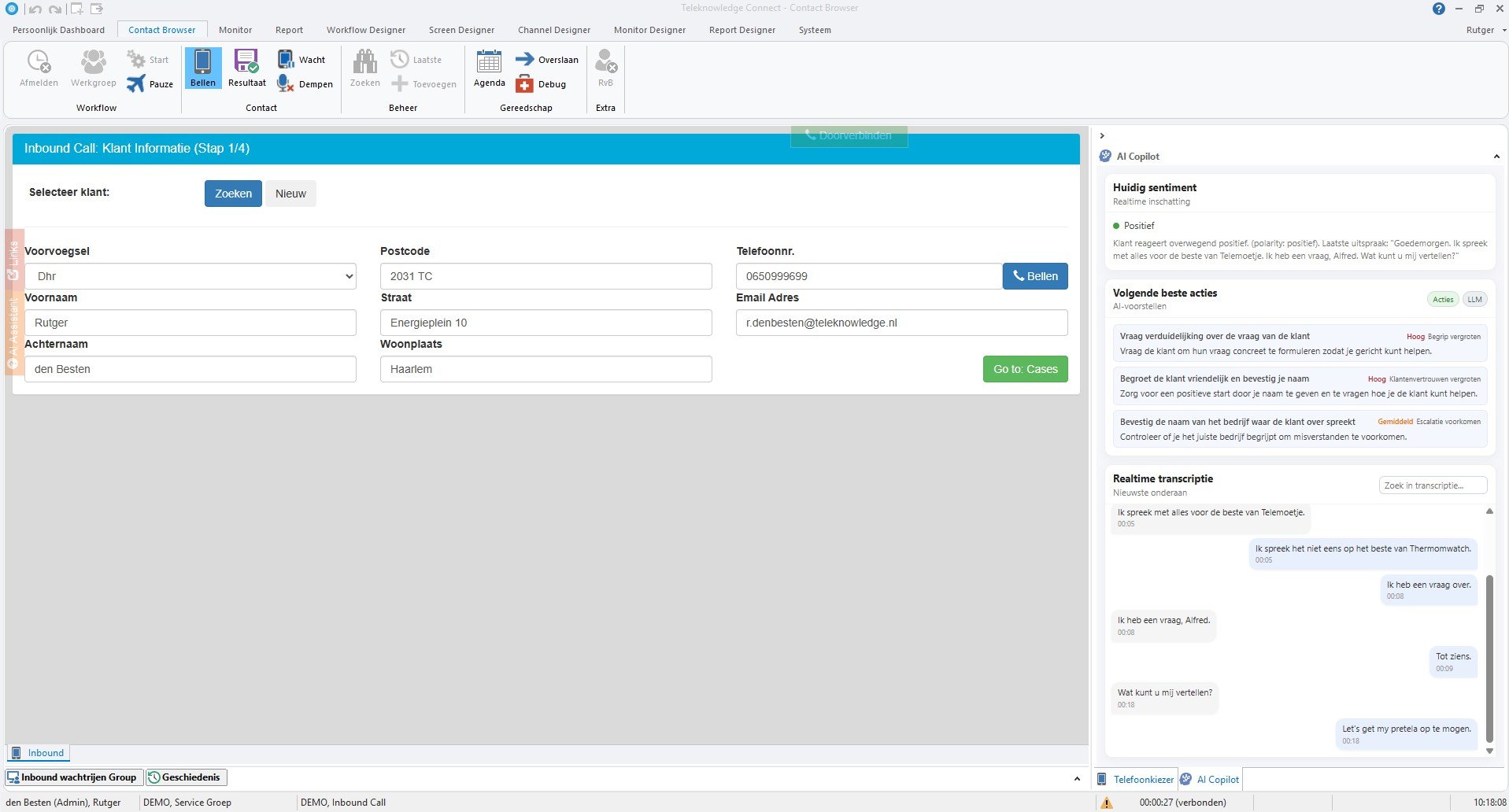This screenshot has width=1509, height=812.
Task: Click the Voornaam input field
Action: coord(190,323)
